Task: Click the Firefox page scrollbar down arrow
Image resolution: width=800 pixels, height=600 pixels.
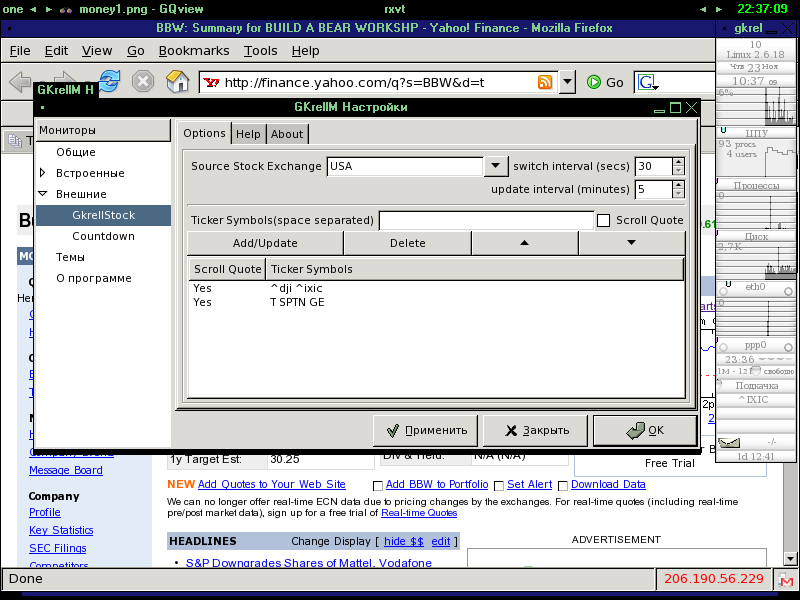Action: tap(790, 558)
